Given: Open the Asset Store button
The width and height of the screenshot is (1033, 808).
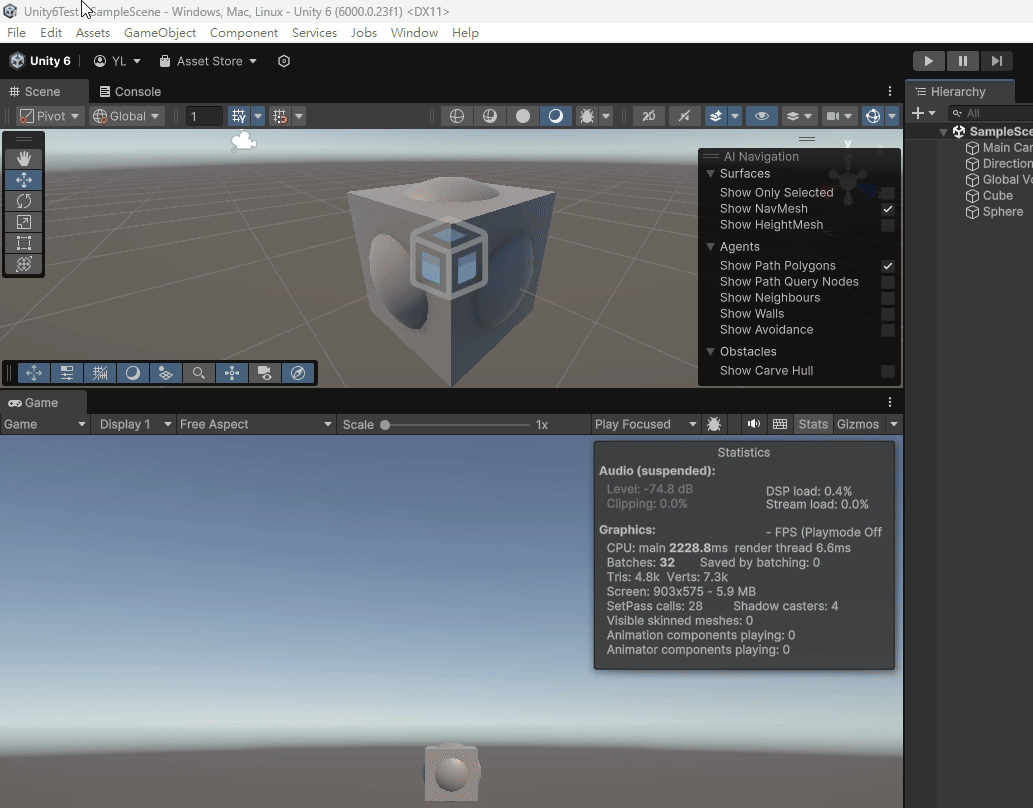Looking at the screenshot, I should point(208,61).
